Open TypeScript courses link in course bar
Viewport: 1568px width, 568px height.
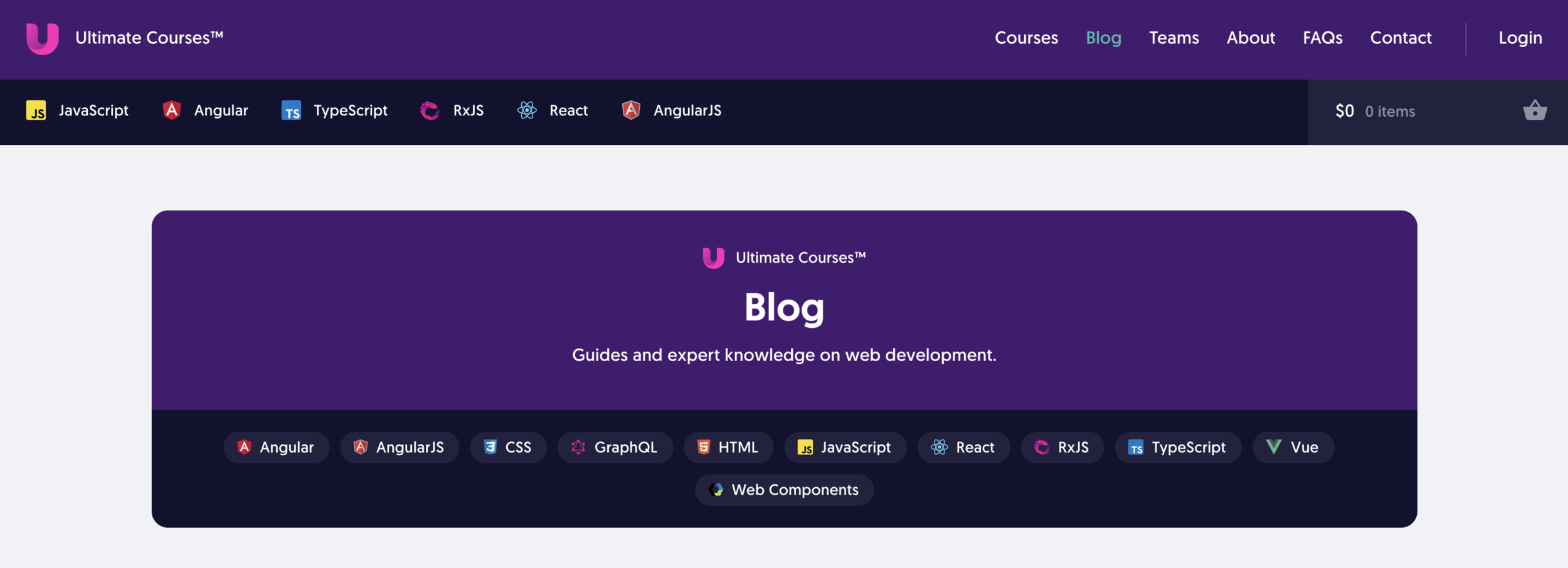(351, 110)
